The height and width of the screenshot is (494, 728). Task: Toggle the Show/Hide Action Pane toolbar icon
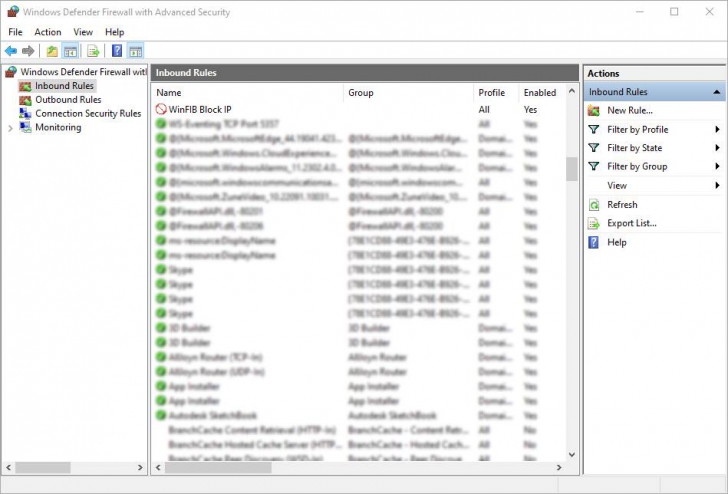[136, 51]
